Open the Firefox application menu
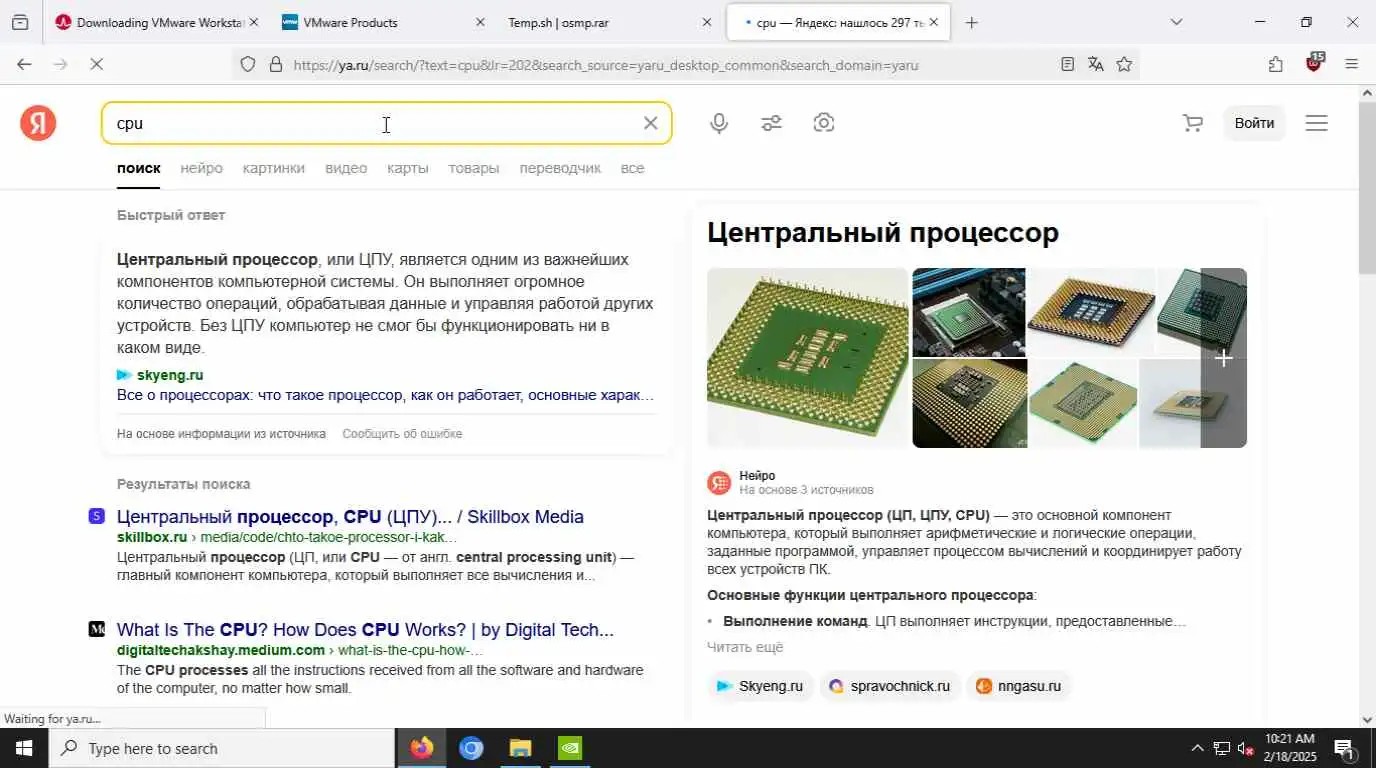1376x768 pixels. click(1351, 64)
